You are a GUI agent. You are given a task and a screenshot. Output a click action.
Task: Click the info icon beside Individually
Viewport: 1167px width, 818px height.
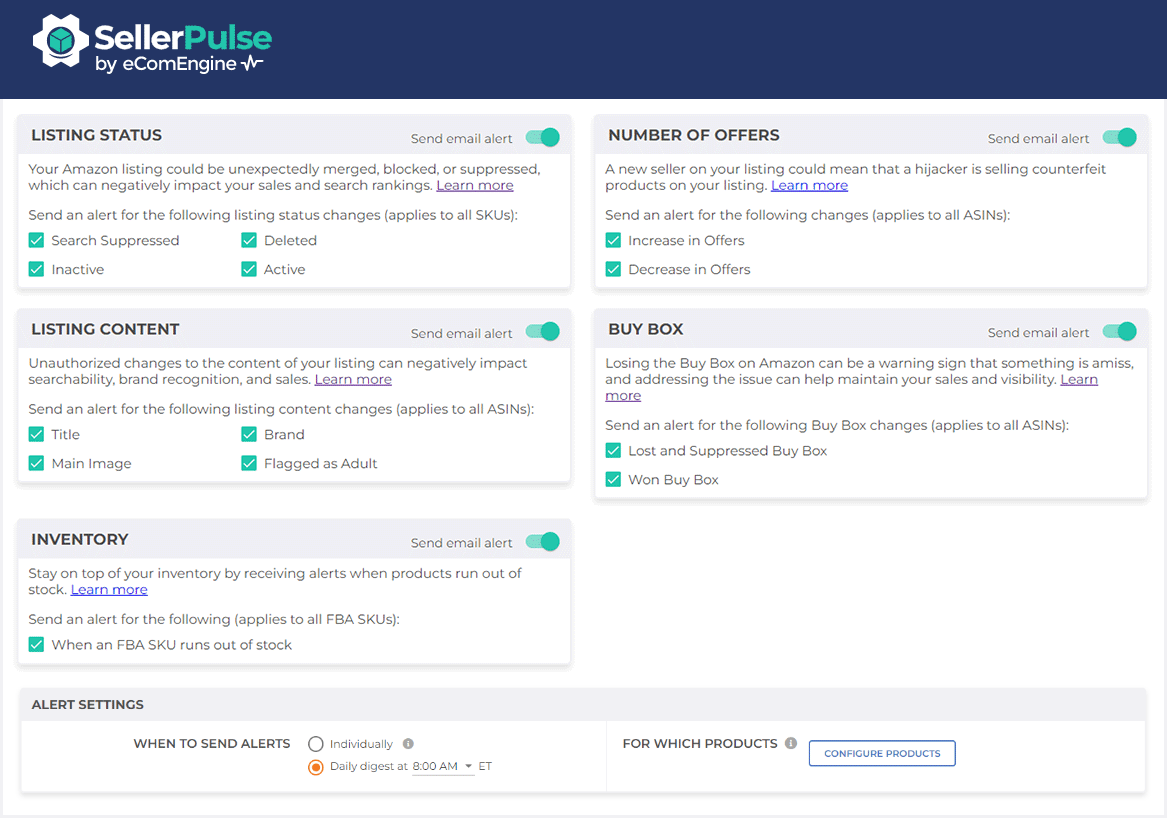(x=410, y=743)
